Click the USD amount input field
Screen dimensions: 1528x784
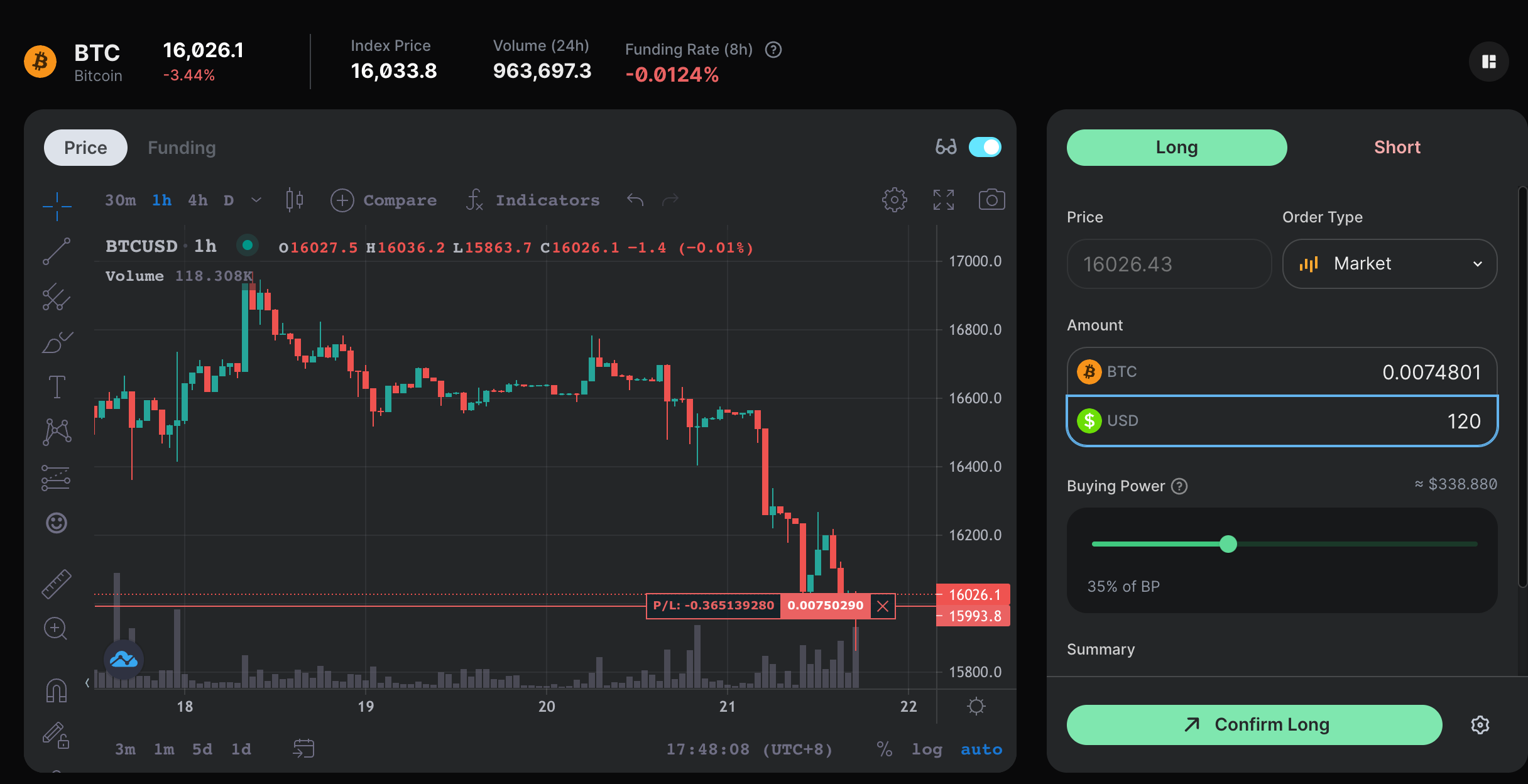(1282, 421)
